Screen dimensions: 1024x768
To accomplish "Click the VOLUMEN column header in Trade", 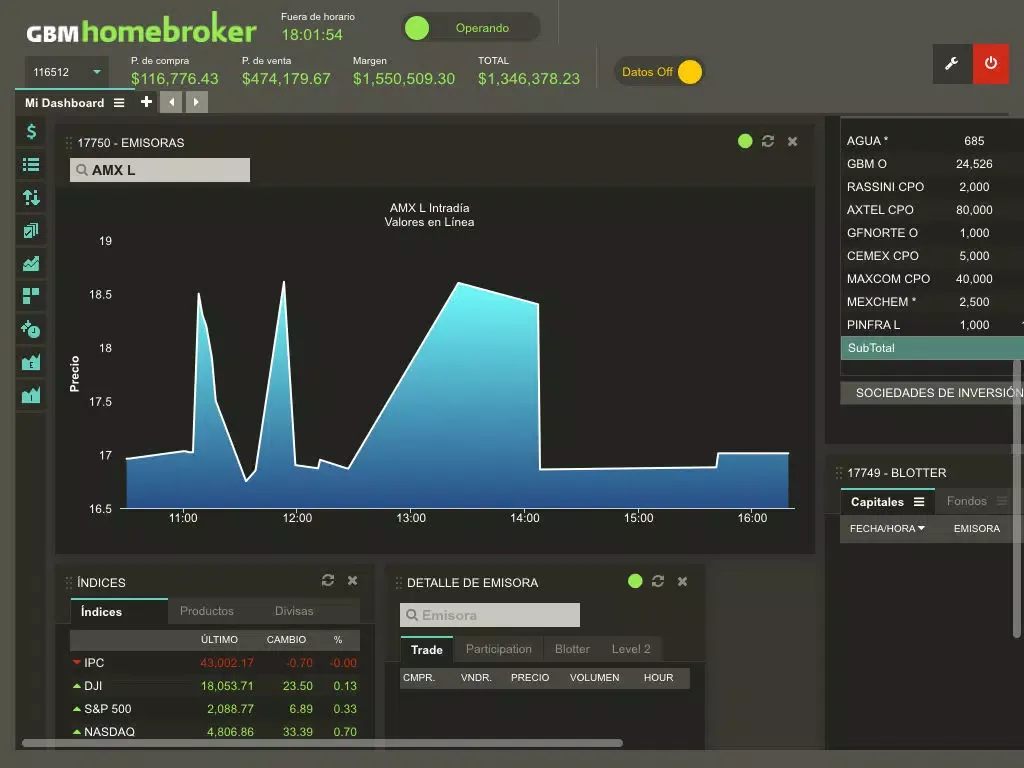I will click(x=594, y=677).
